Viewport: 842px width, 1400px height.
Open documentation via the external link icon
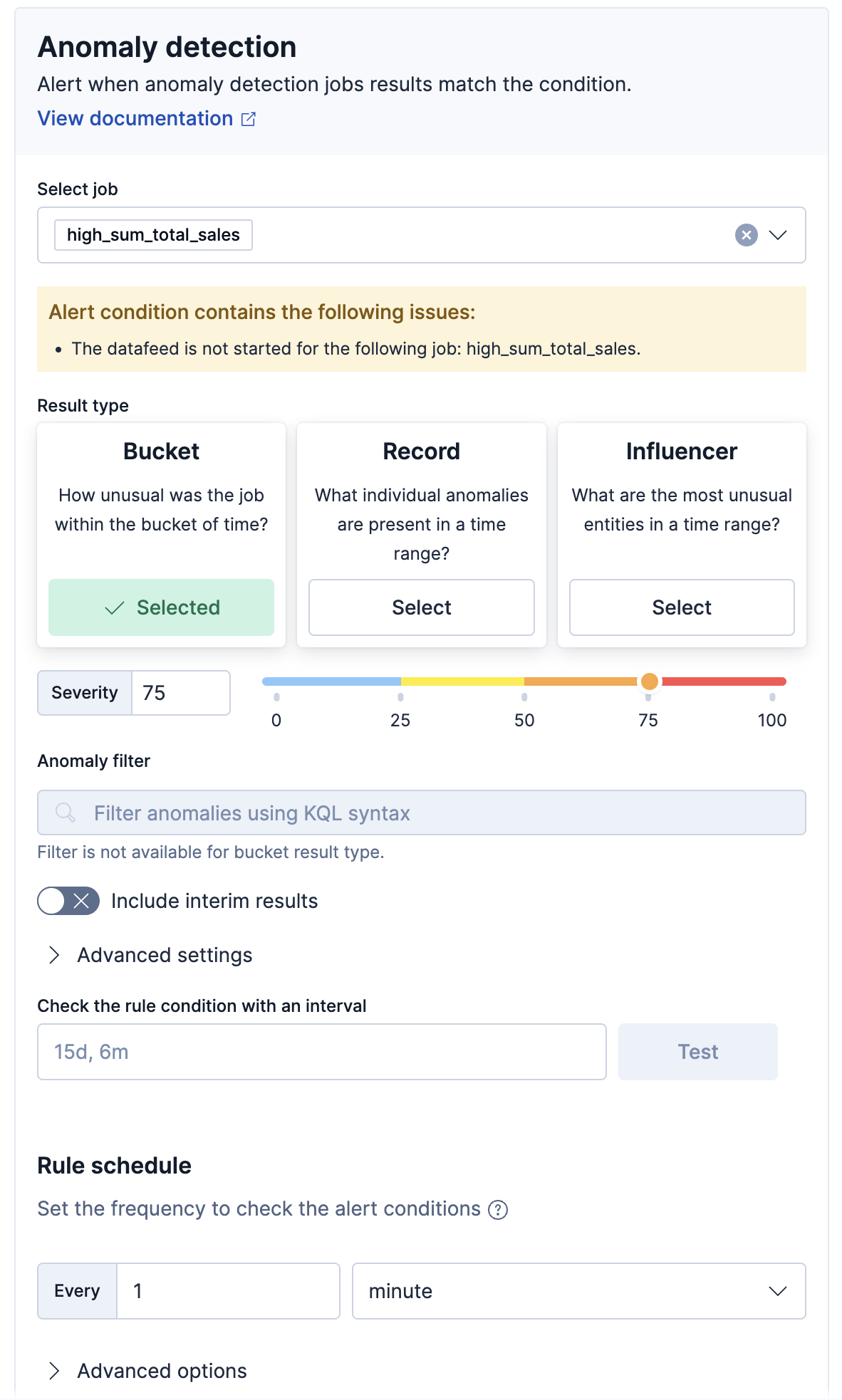point(249,119)
